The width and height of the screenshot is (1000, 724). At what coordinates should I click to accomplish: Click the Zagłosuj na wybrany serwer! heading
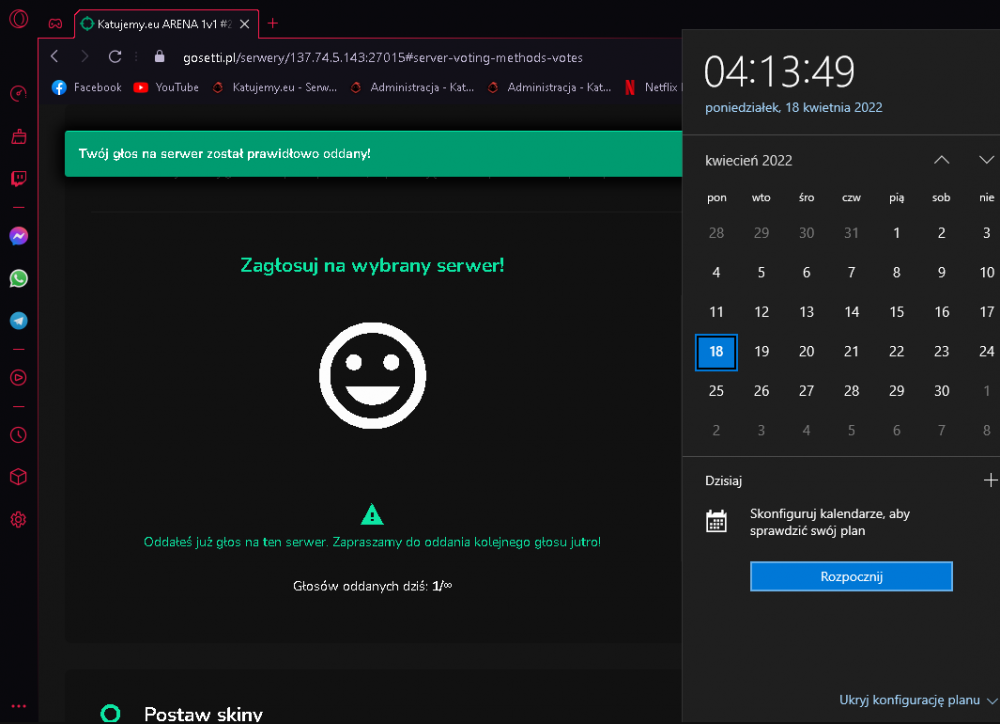tap(372, 265)
